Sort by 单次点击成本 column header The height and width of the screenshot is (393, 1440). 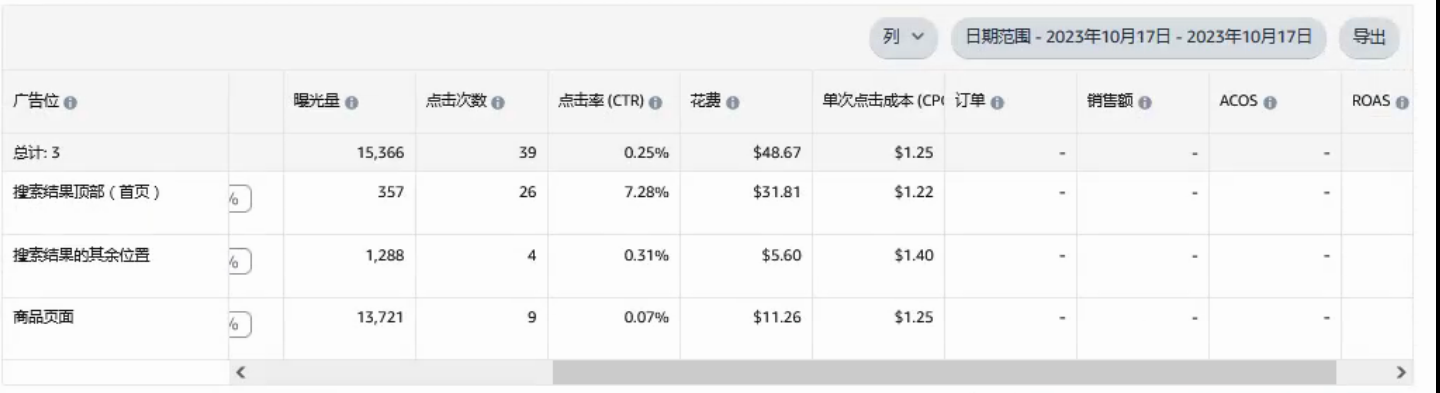pos(881,103)
